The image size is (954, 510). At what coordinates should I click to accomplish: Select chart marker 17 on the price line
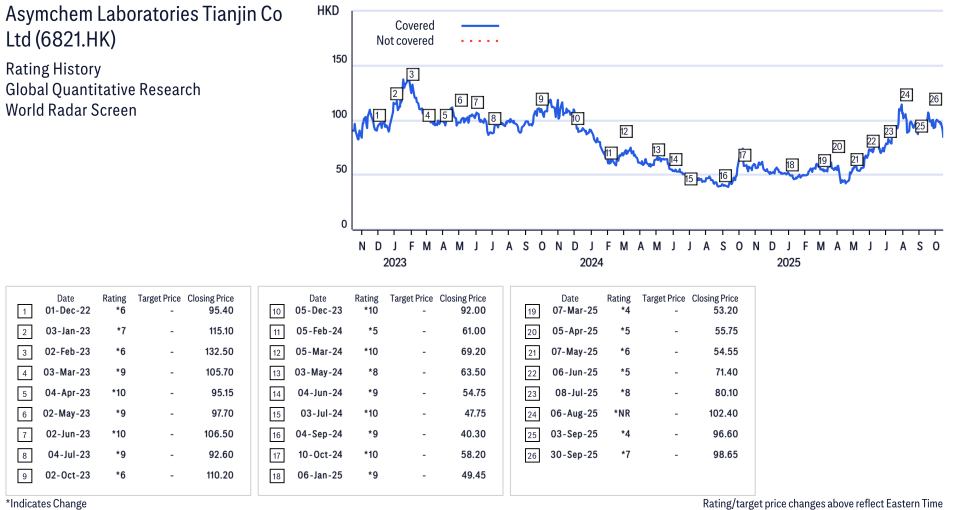tap(744, 154)
